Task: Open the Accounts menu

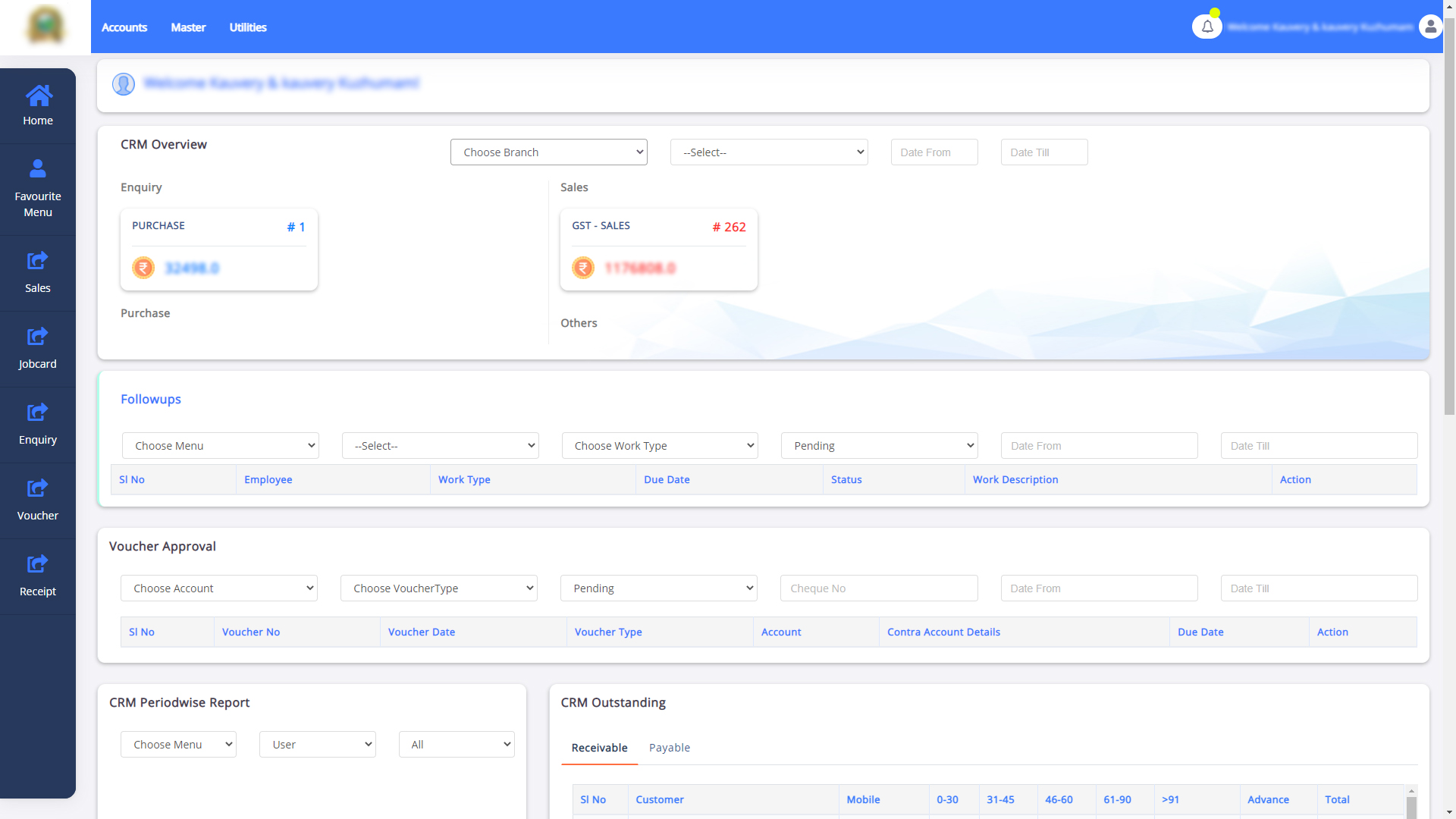Action: 124,27
